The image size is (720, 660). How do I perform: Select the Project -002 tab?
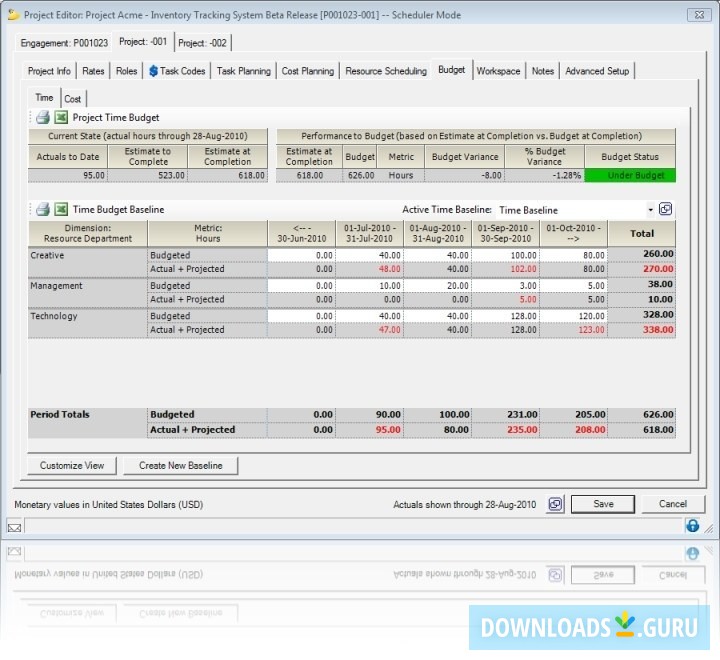(x=201, y=43)
